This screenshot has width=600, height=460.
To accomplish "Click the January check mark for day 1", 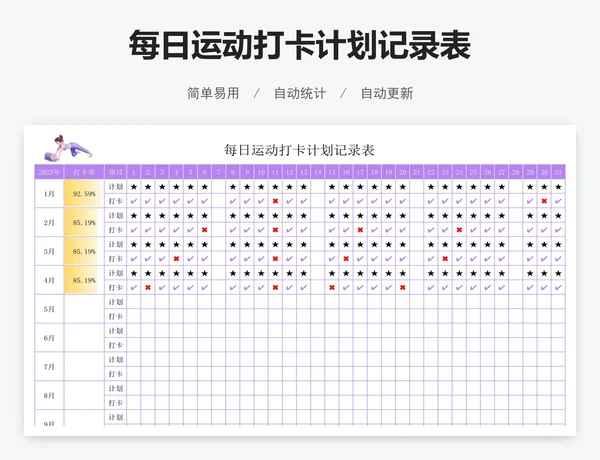I will click(x=134, y=201).
